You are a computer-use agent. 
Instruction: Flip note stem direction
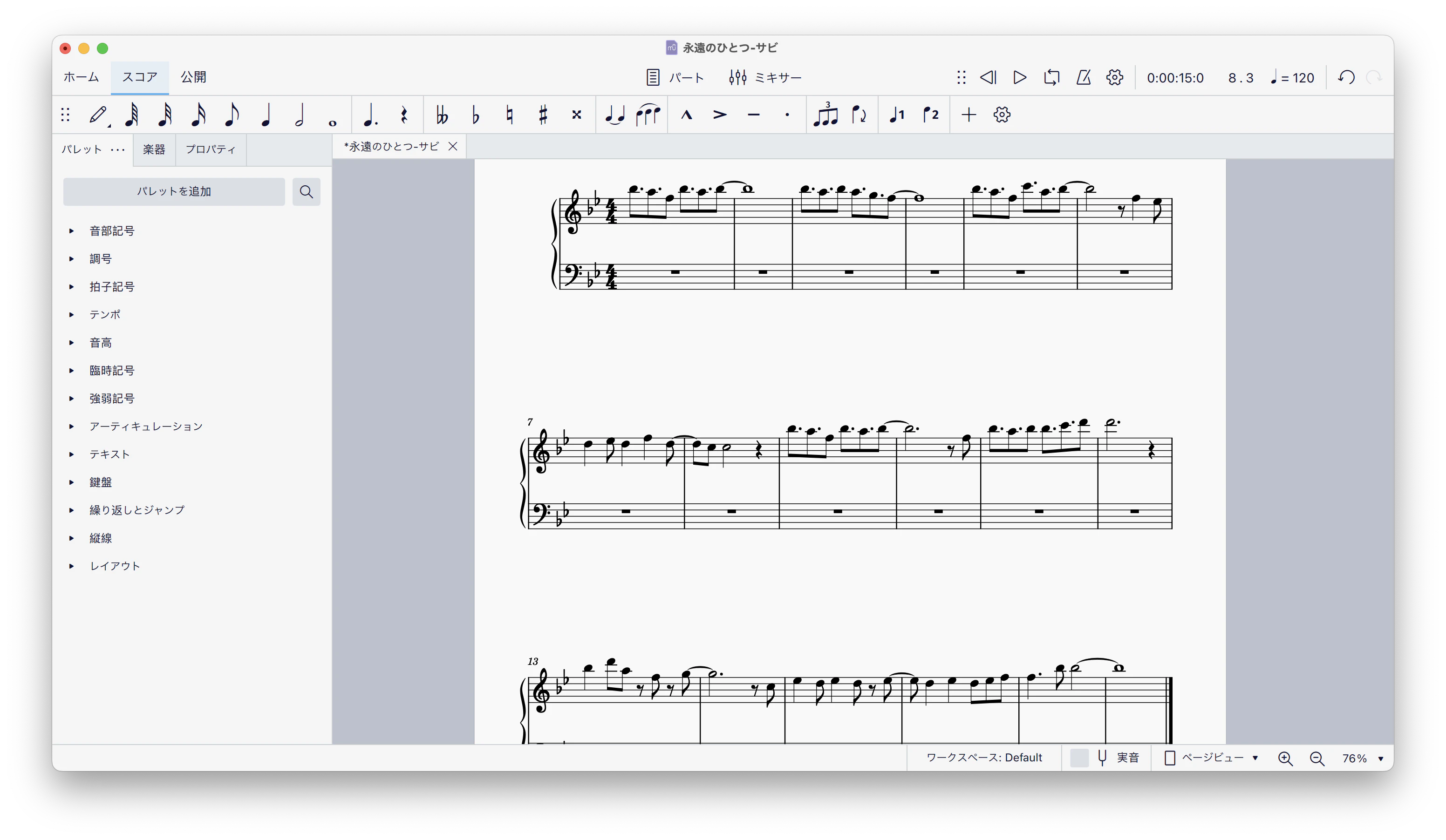(x=859, y=115)
